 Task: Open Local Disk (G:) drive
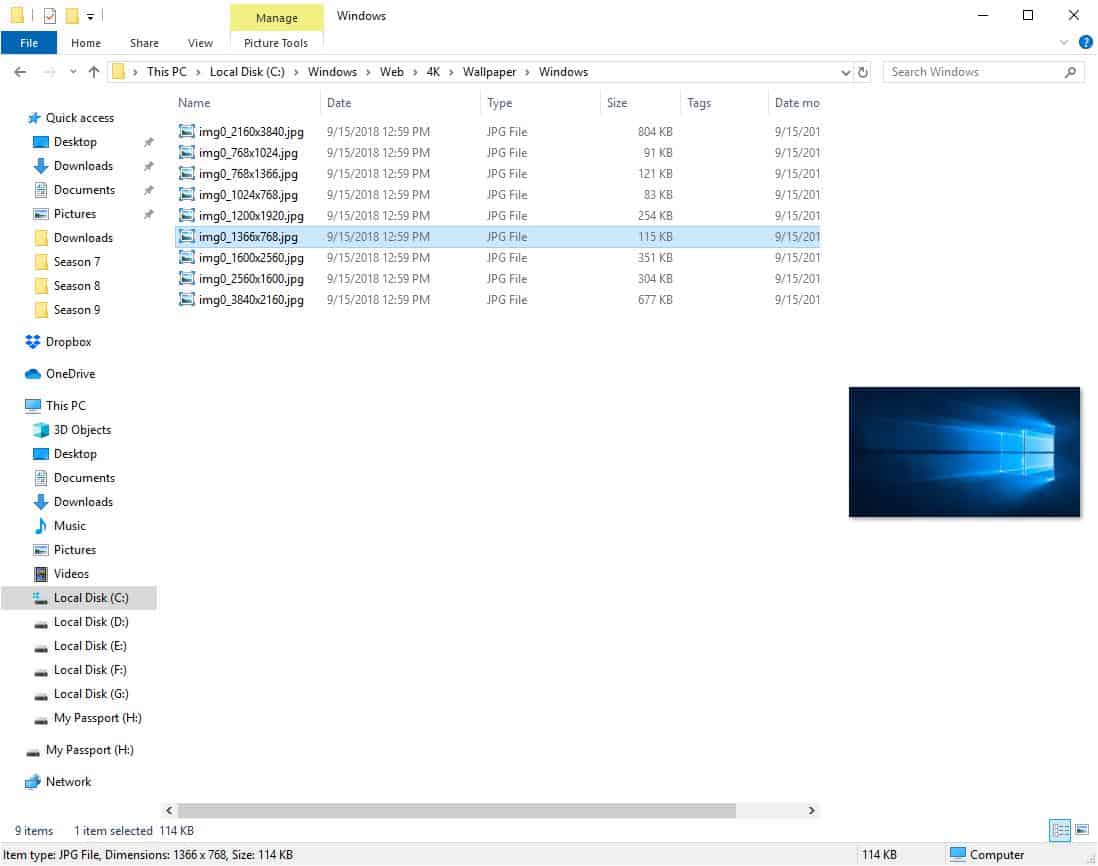click(91, 694)
